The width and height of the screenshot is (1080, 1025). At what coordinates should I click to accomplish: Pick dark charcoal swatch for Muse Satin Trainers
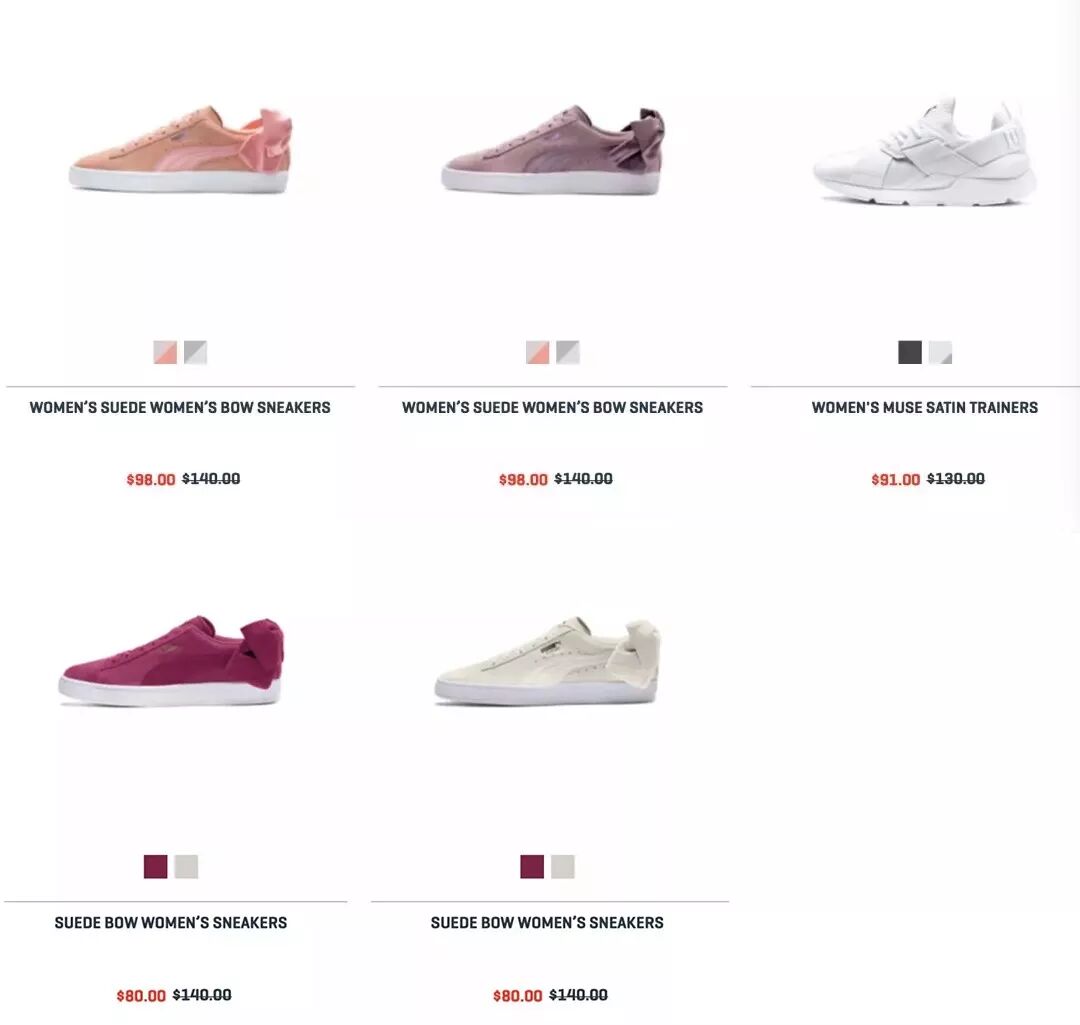pyautogui.click(x=910, y=352)
